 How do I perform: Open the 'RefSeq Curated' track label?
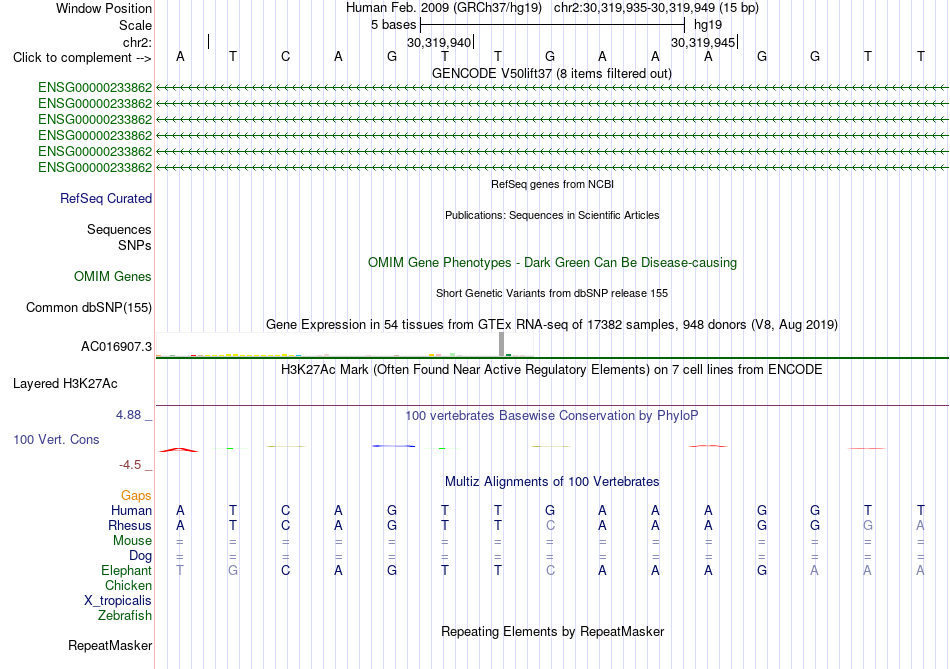[105, 198]
